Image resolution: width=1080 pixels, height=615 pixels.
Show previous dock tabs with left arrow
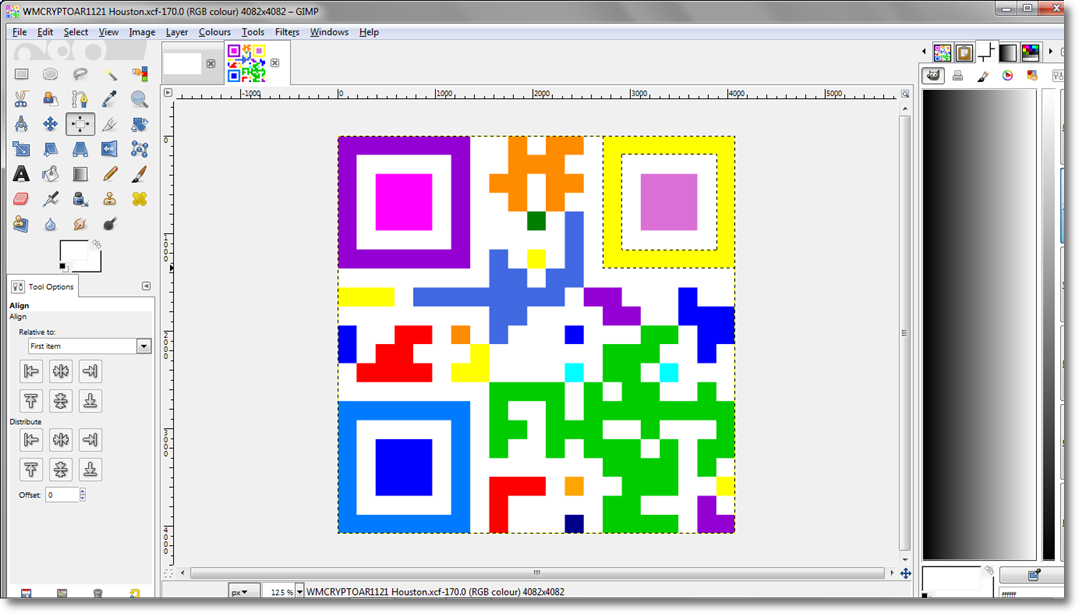tap(924, 52)
